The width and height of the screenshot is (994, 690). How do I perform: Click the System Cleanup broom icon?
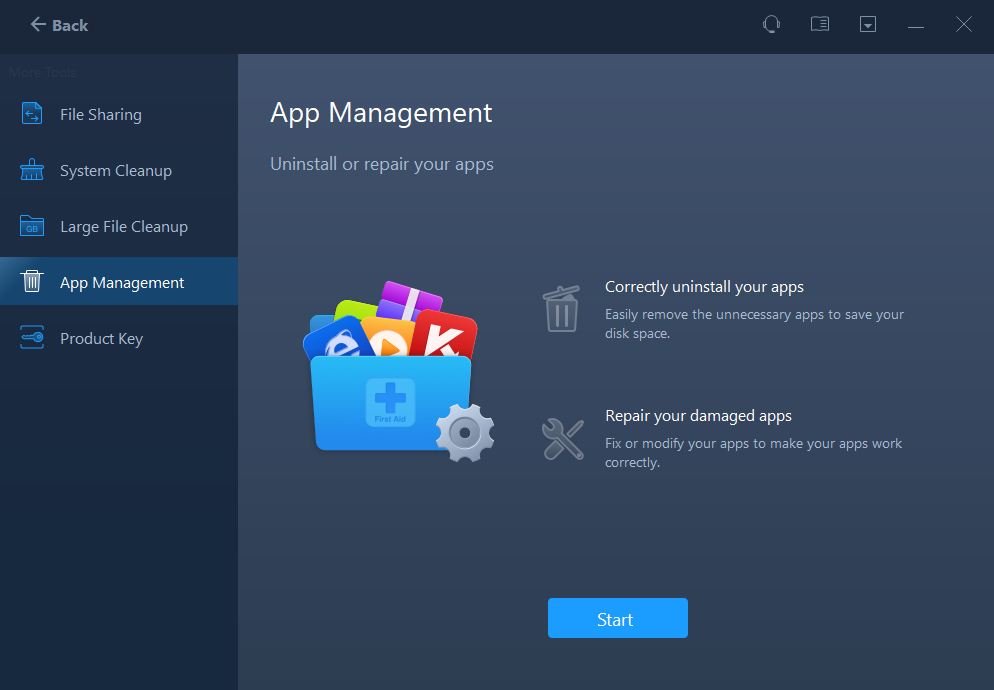pyautogui.click(x=32, y=170)
